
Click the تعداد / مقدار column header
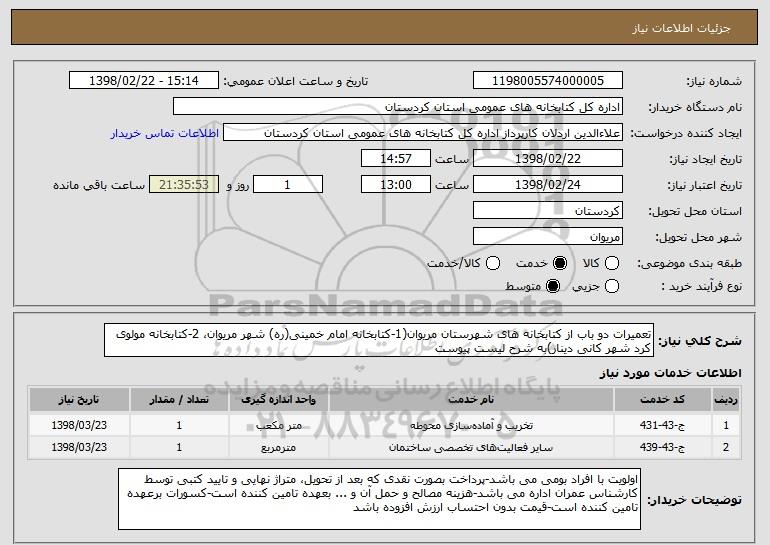pos(179,400)
